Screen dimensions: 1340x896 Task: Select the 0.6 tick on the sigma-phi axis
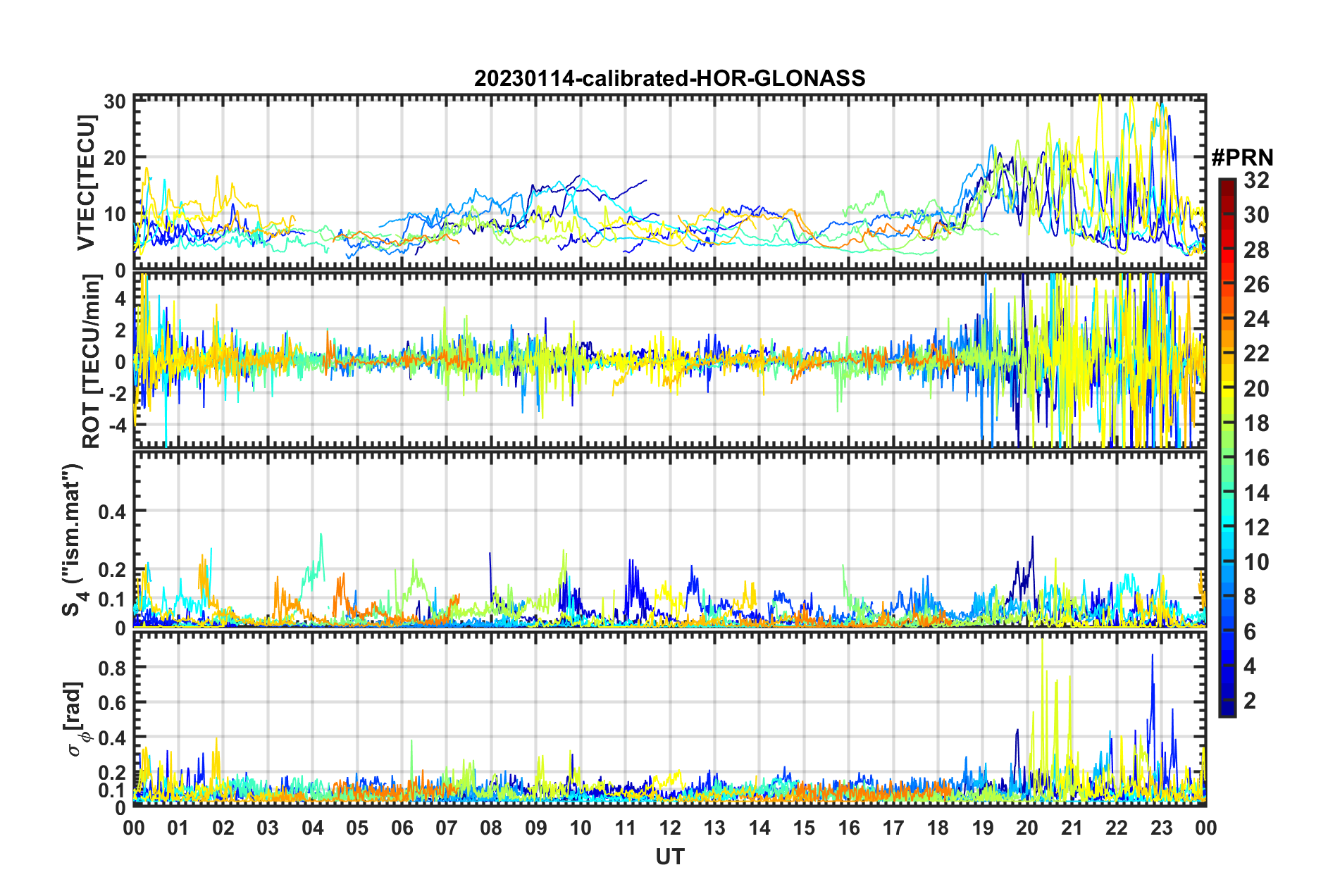112,702
